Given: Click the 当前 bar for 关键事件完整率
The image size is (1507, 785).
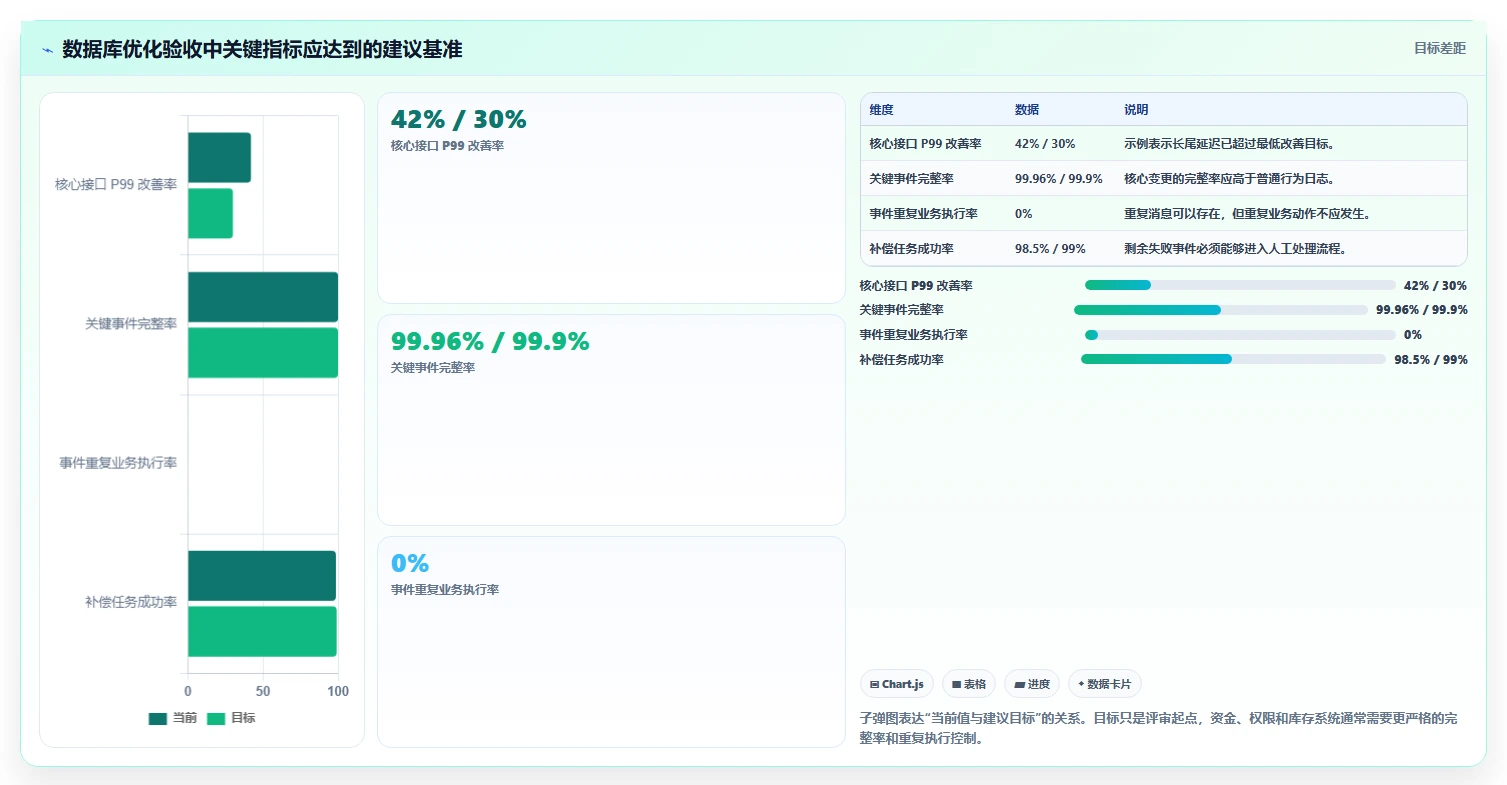Looking at the screenshot, I should 263,297.
